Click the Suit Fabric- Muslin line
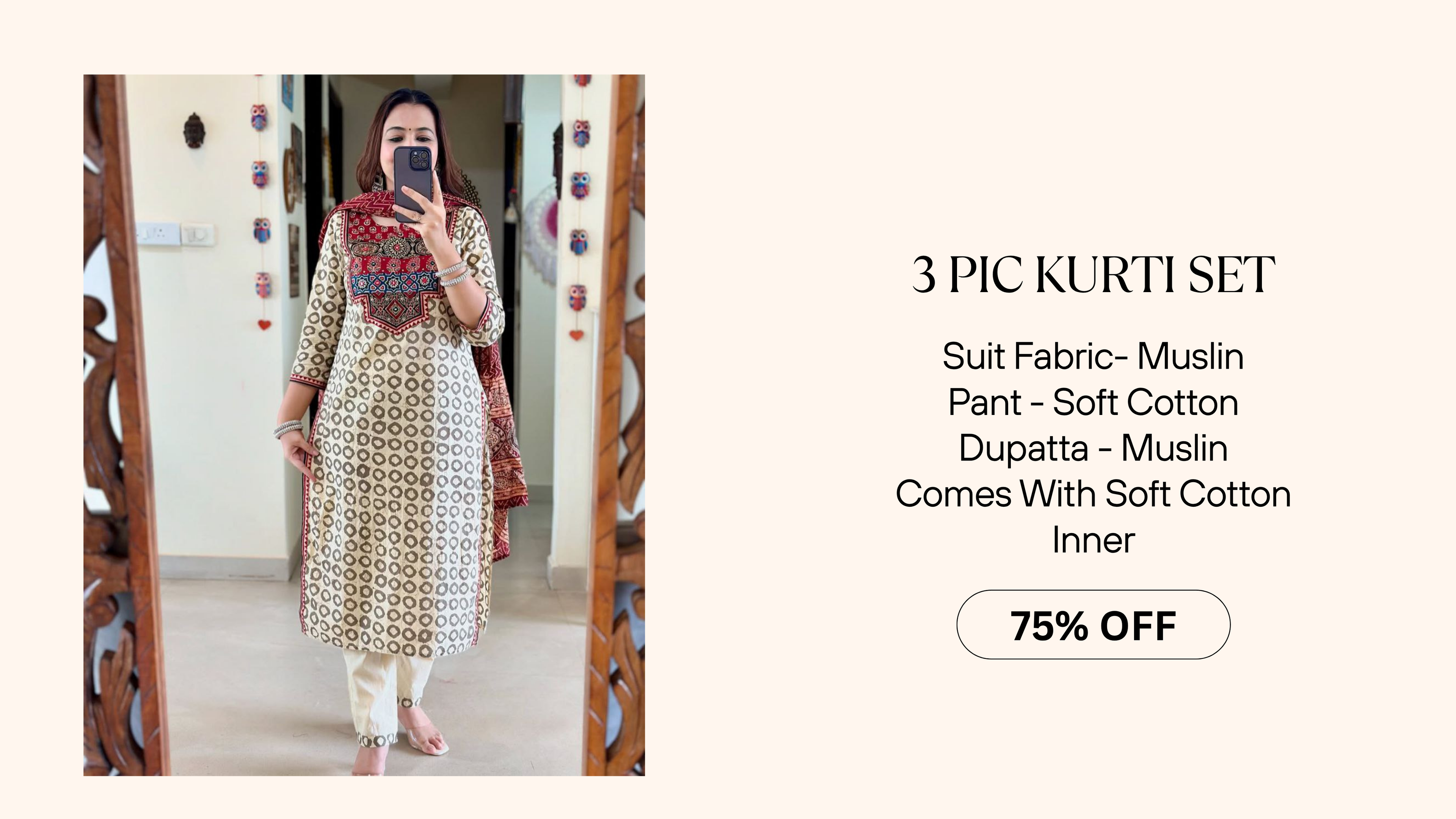 tap(1093, 356)
